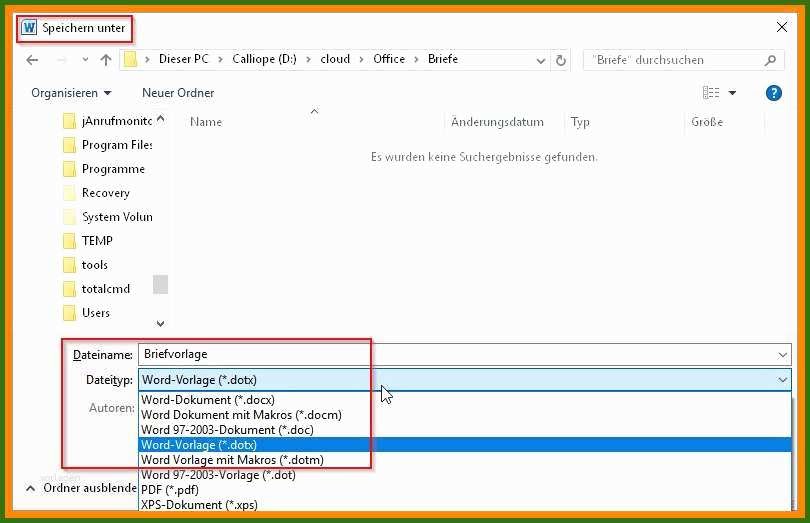
Task: Sort by Typ column header
Action: click(x=580, y=122)
